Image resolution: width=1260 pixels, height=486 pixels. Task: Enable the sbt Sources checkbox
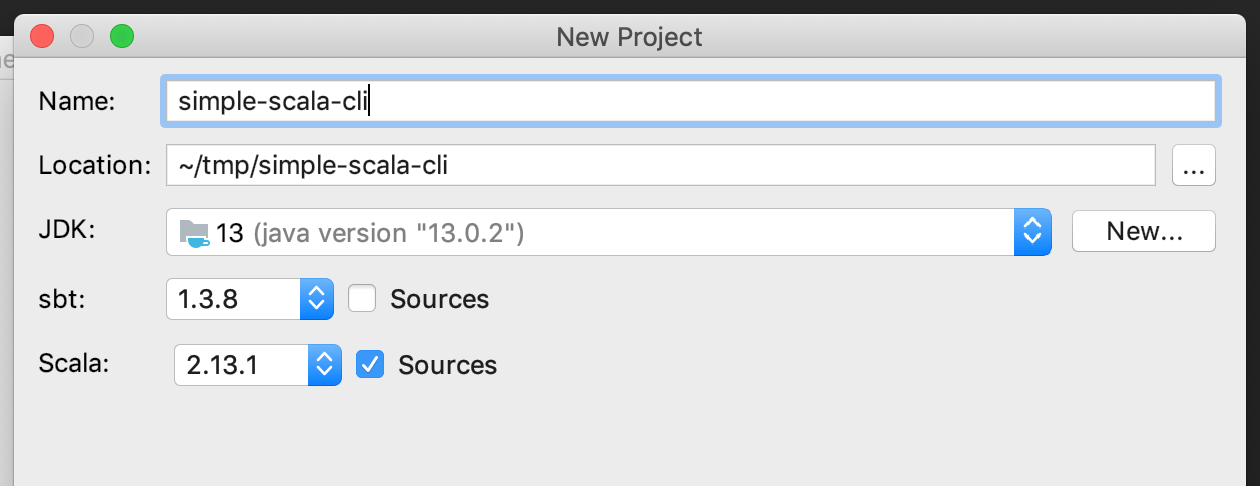tap(362, 299)
